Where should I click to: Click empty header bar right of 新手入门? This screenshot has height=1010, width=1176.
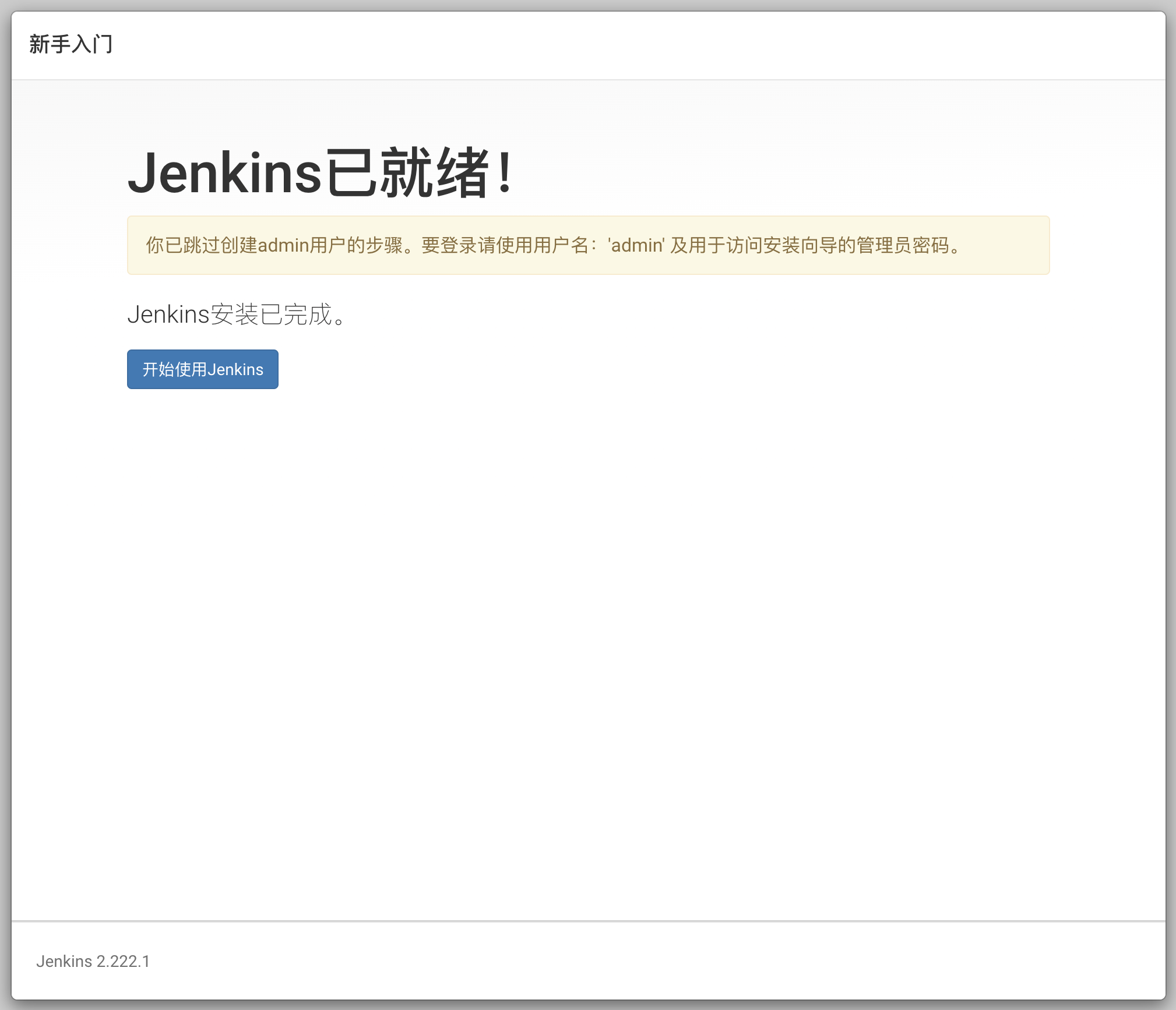641,44
